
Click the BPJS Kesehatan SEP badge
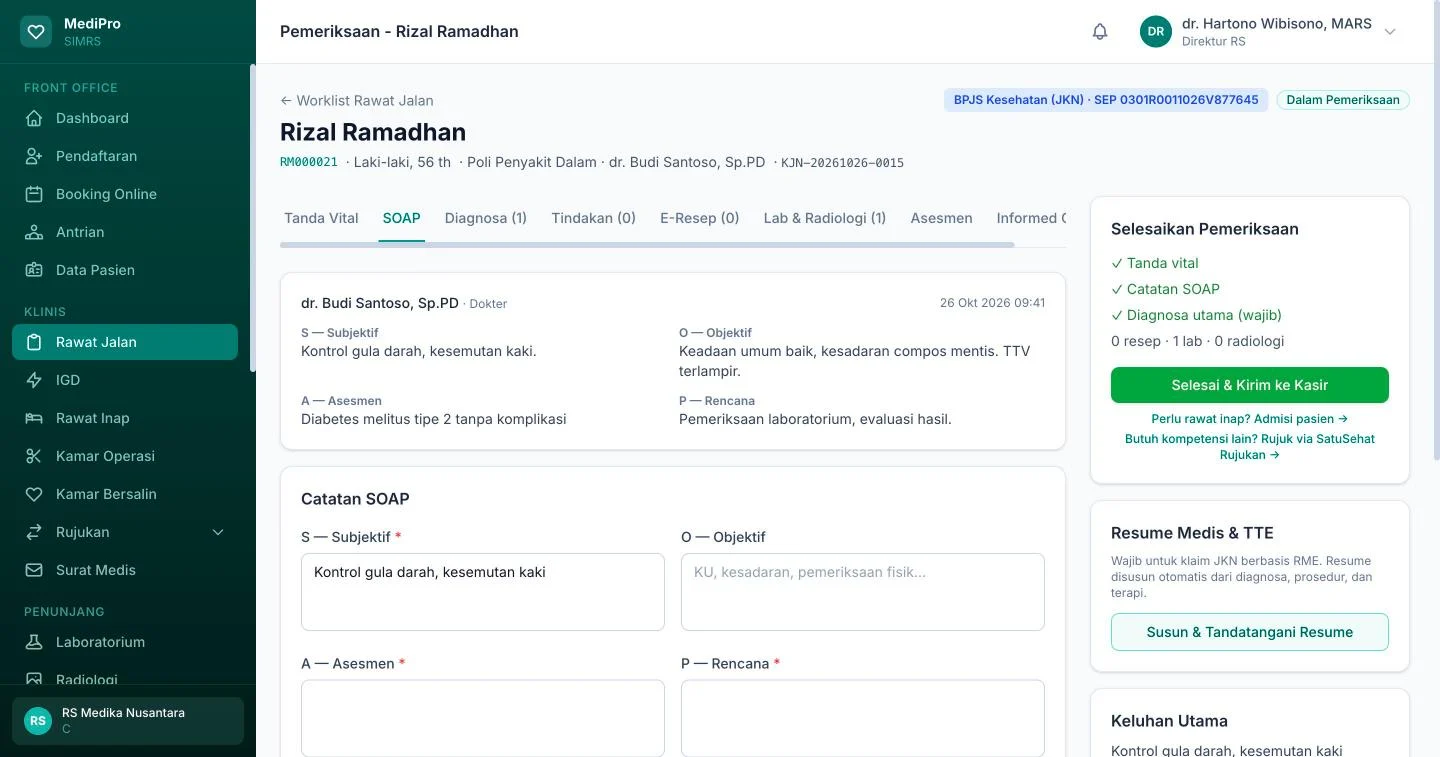pos(1106,100)
